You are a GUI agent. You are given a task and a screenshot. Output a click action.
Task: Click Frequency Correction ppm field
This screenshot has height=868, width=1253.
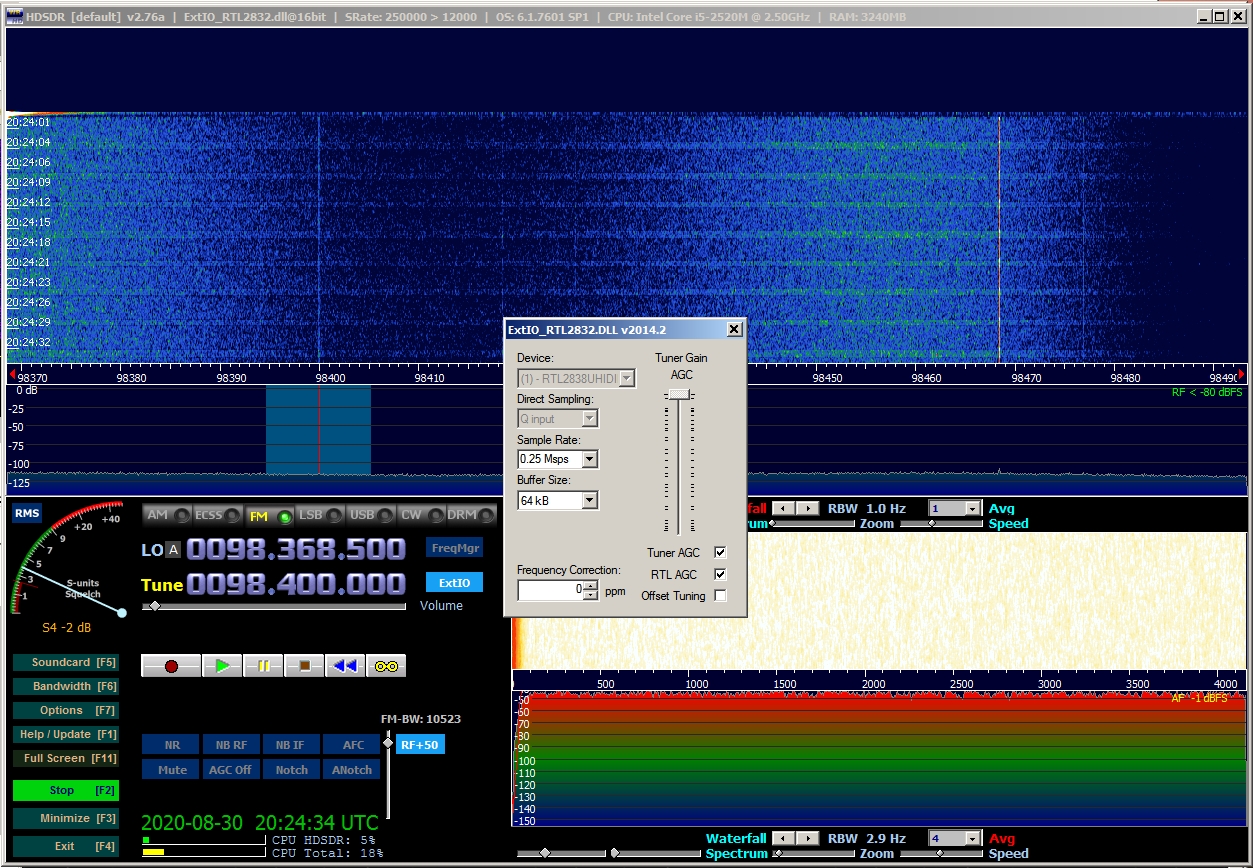(x=550, y=590)
